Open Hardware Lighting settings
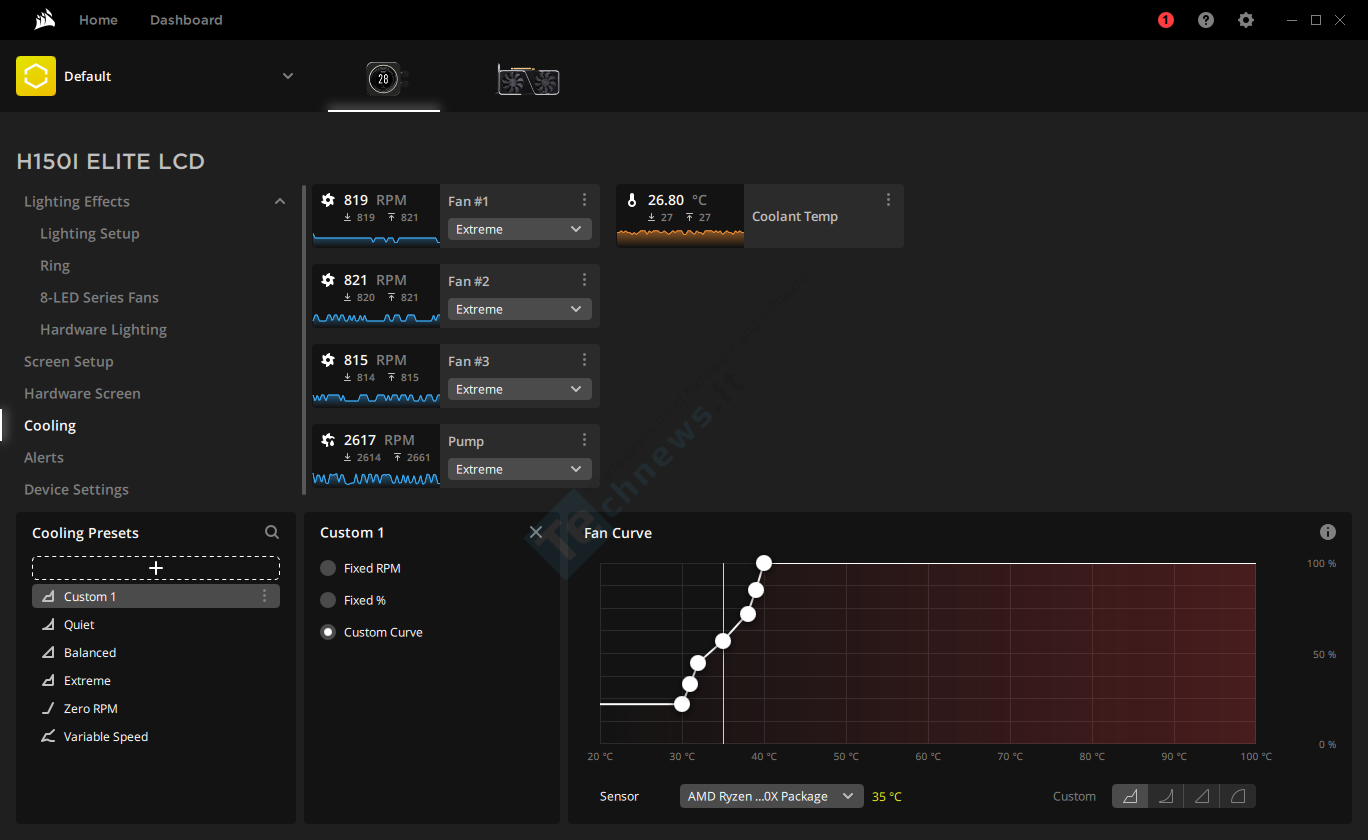This screenshot has width=1368, height=840. point(103,329)
